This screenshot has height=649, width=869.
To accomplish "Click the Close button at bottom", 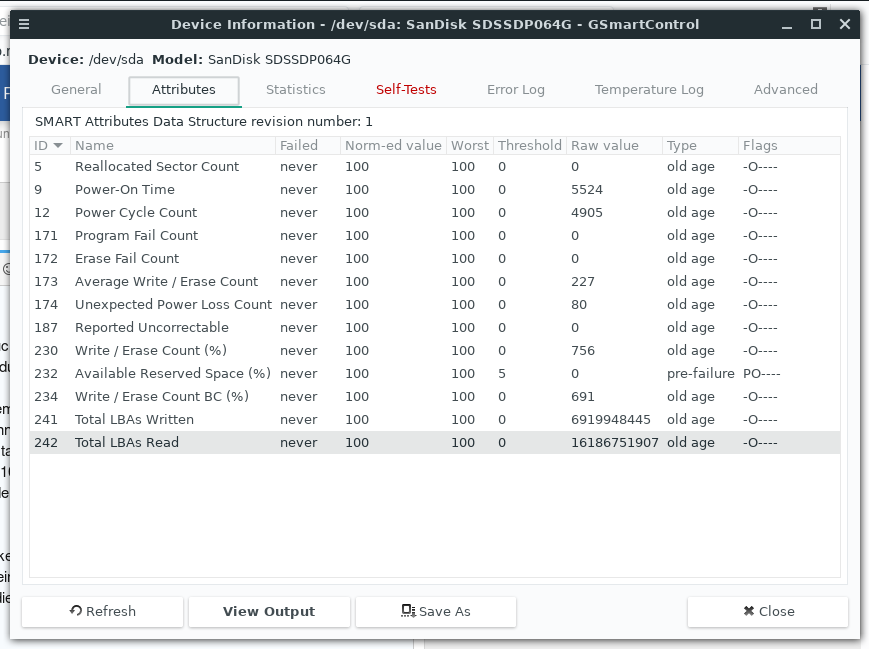I will pyautogui.click(x=768, y=611).
